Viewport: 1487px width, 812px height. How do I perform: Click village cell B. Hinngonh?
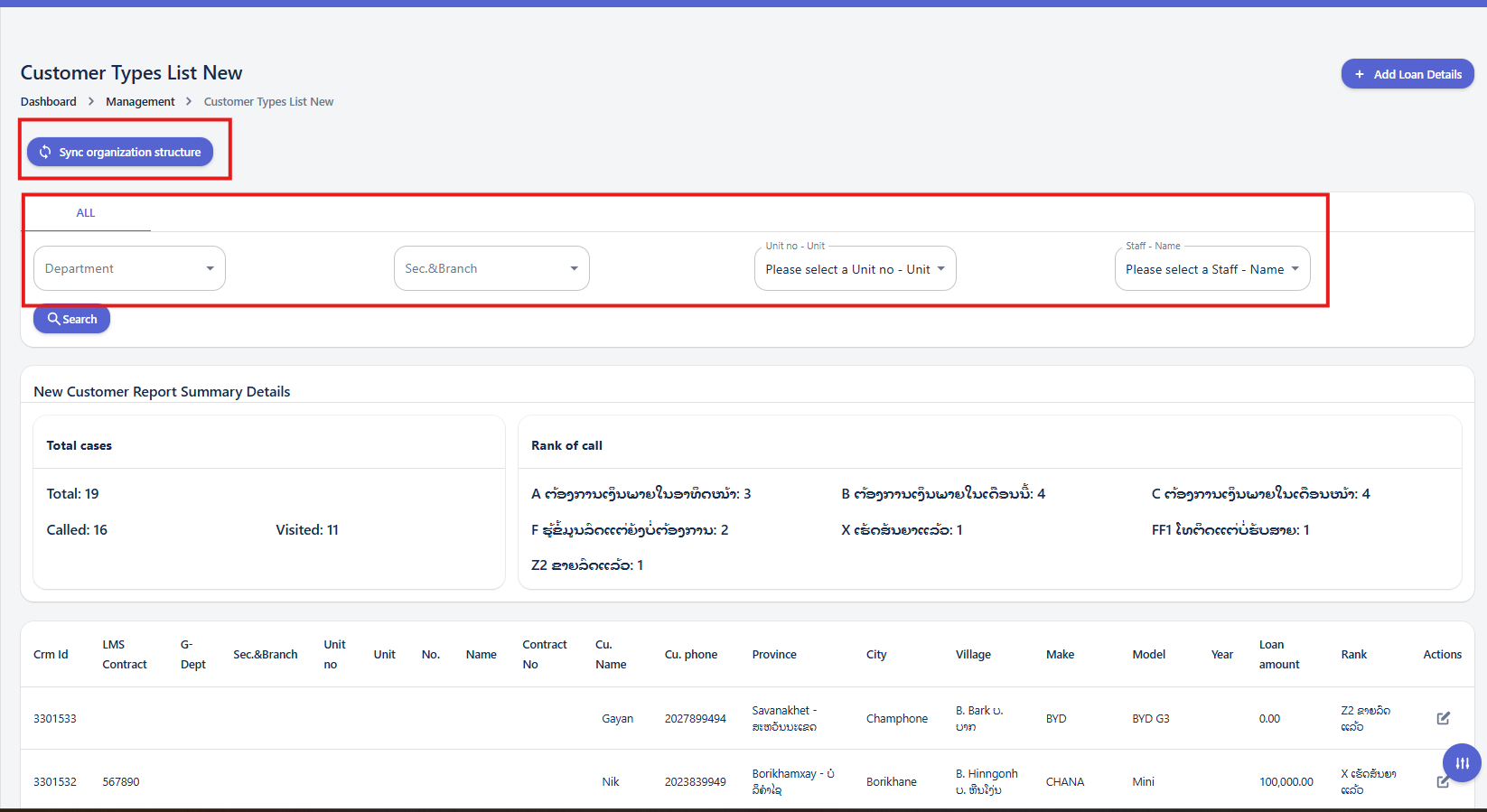pos(987,782)
